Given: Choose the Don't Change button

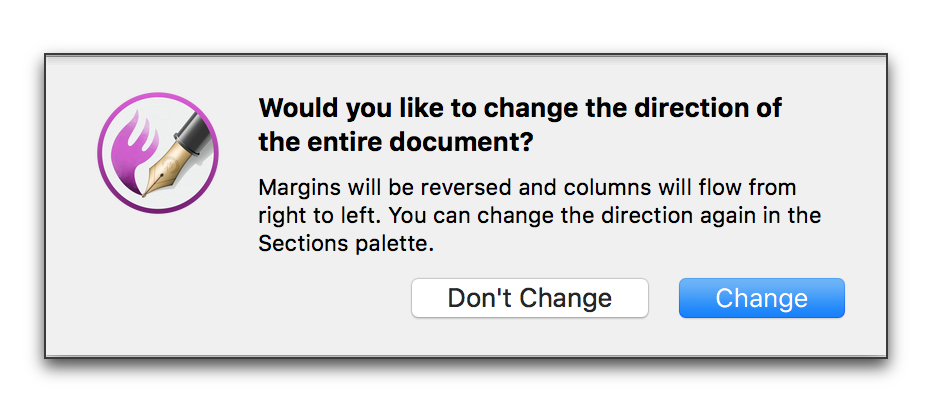Looking at the screenshot, I should point(530,298).
